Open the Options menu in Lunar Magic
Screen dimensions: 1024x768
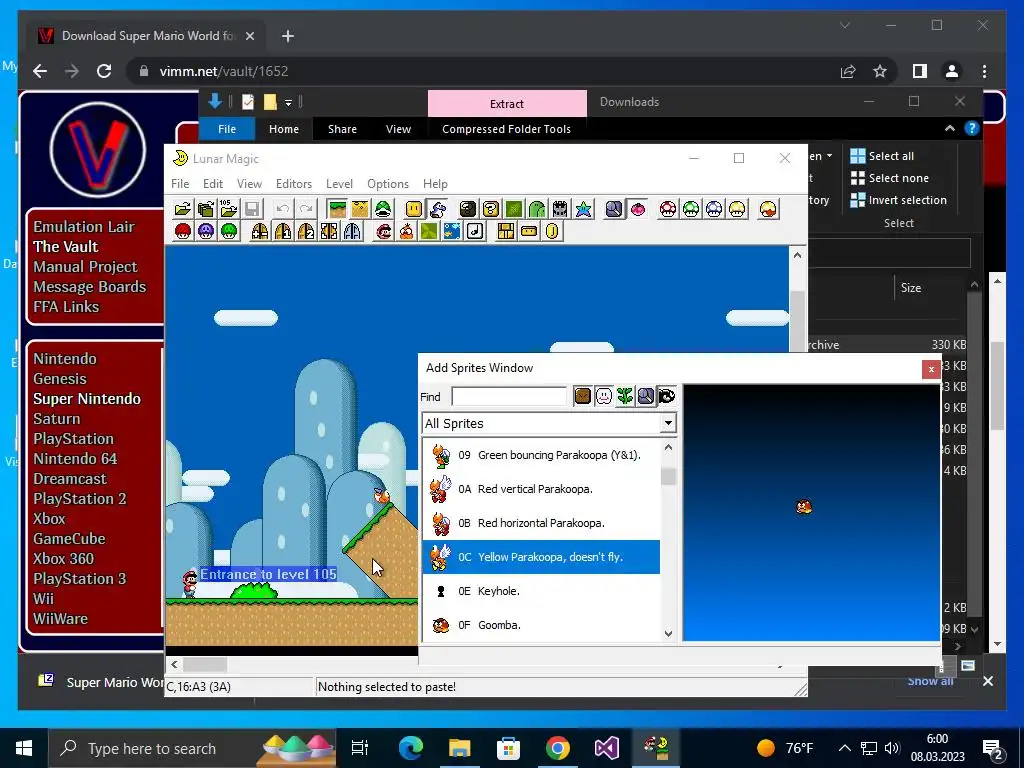(388, 184)
